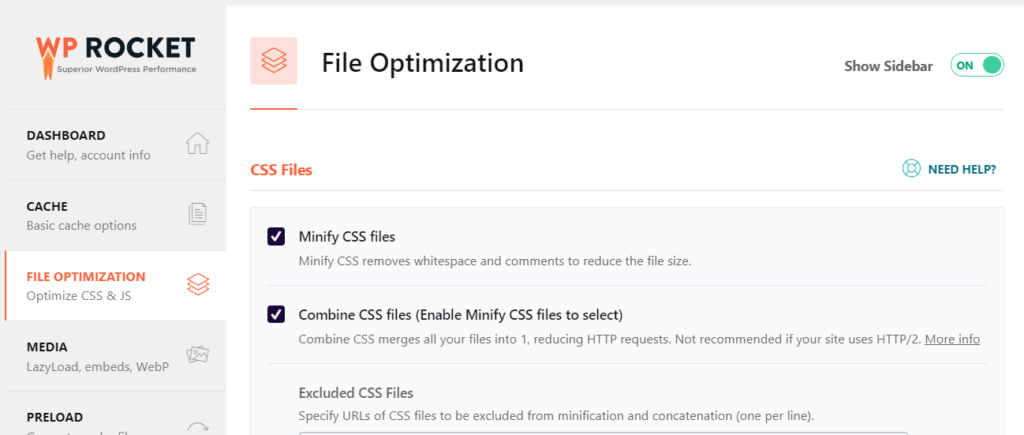
Task: Click the Minify CSS files label
Action: pos(347,236)
